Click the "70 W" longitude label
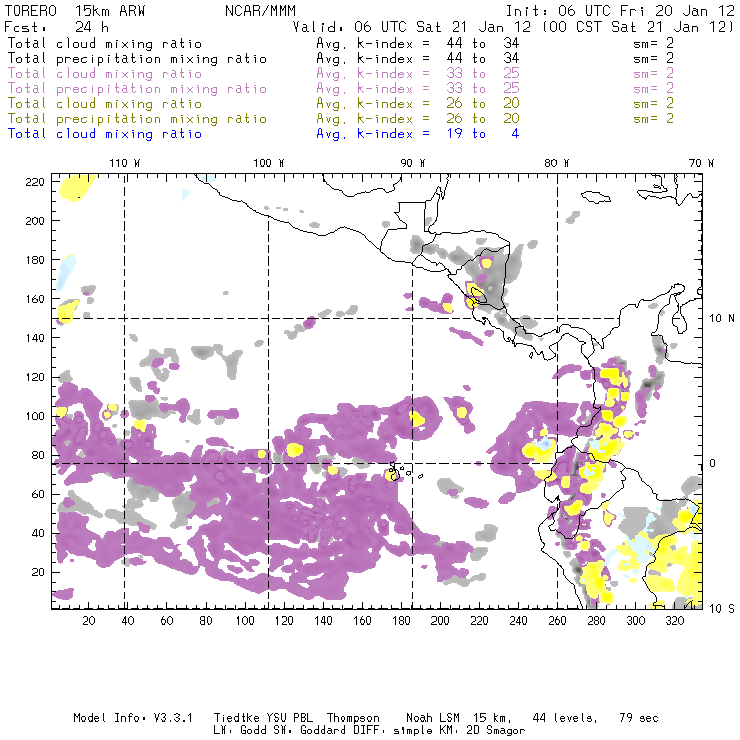Viewport: 740px width, 740px height. (701, 163)
